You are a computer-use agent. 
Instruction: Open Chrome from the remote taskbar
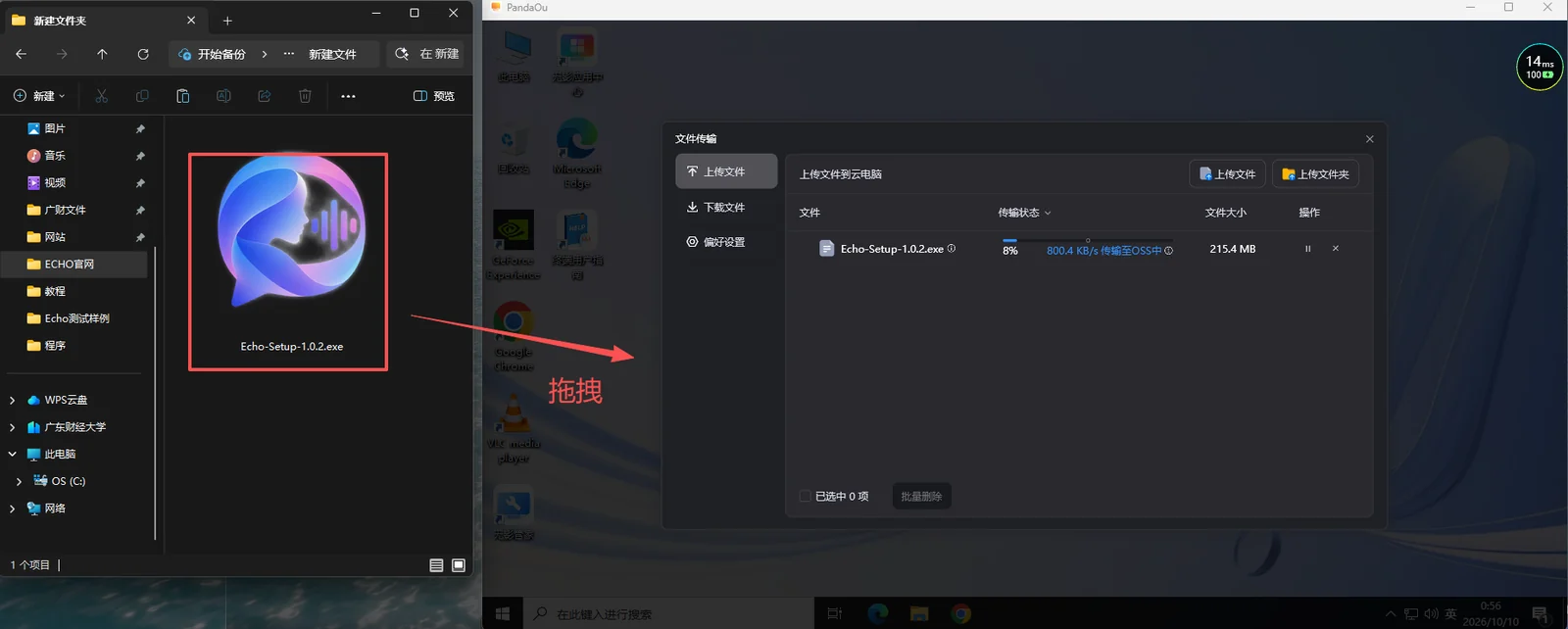point(961,614)
